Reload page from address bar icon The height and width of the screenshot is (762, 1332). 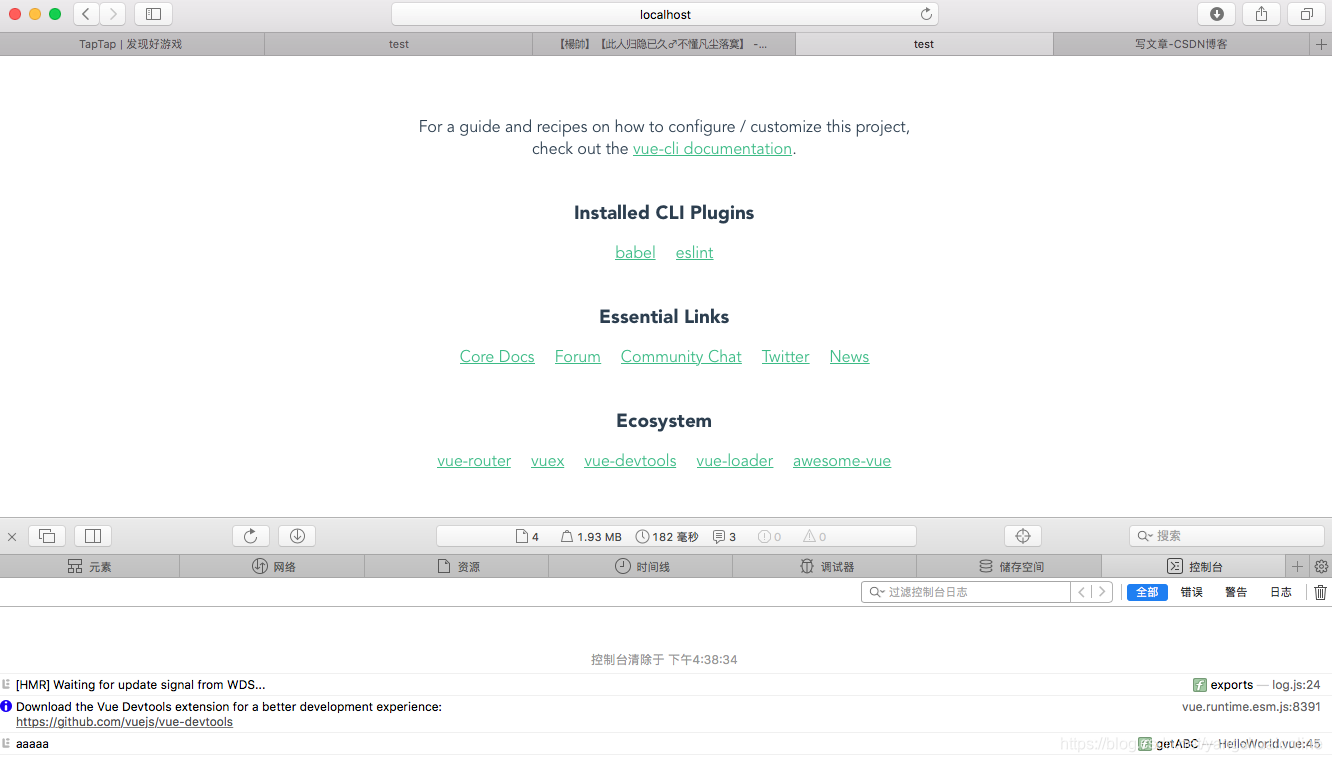tap(926, 14)
